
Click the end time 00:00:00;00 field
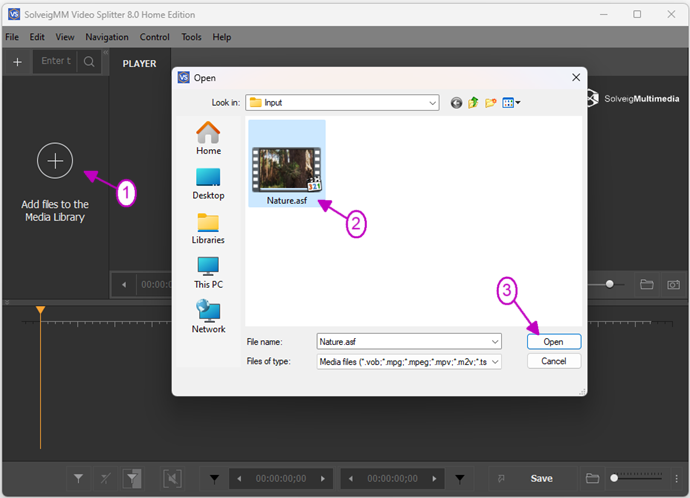click(393, 479)
